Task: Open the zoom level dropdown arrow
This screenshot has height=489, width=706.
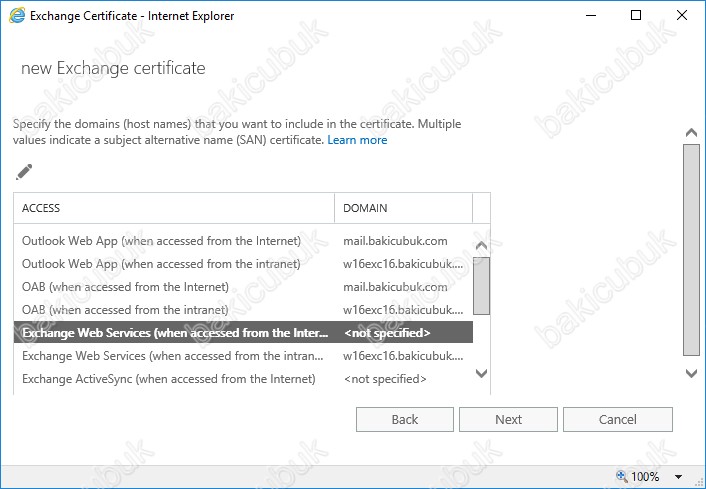Action: pos(678,476)
